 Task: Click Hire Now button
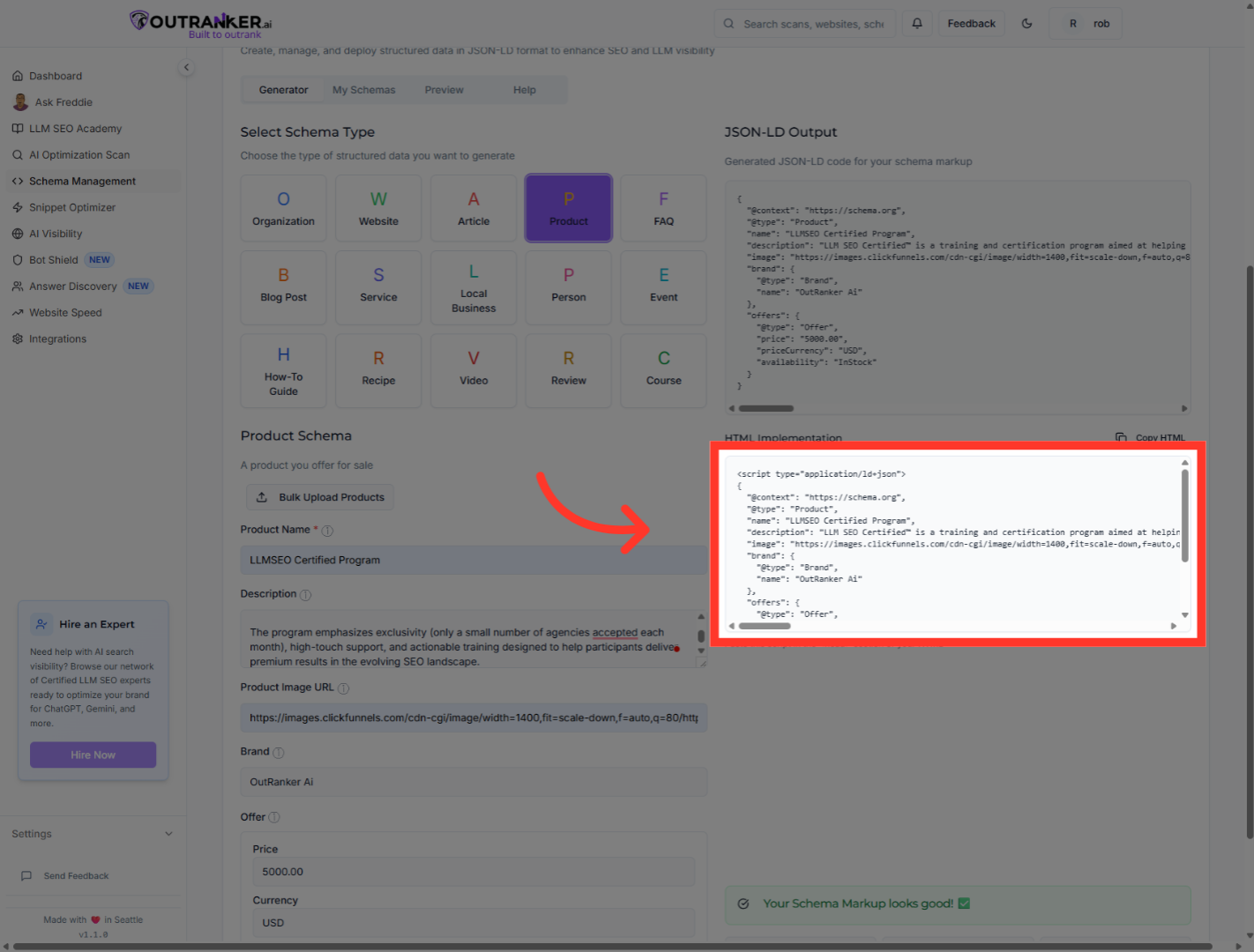(93, 755)
